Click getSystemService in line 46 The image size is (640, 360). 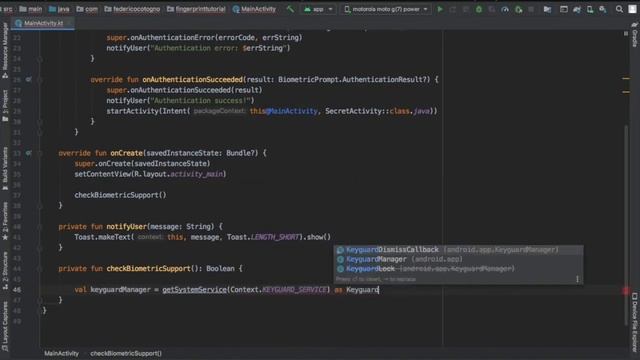[194, 290]
